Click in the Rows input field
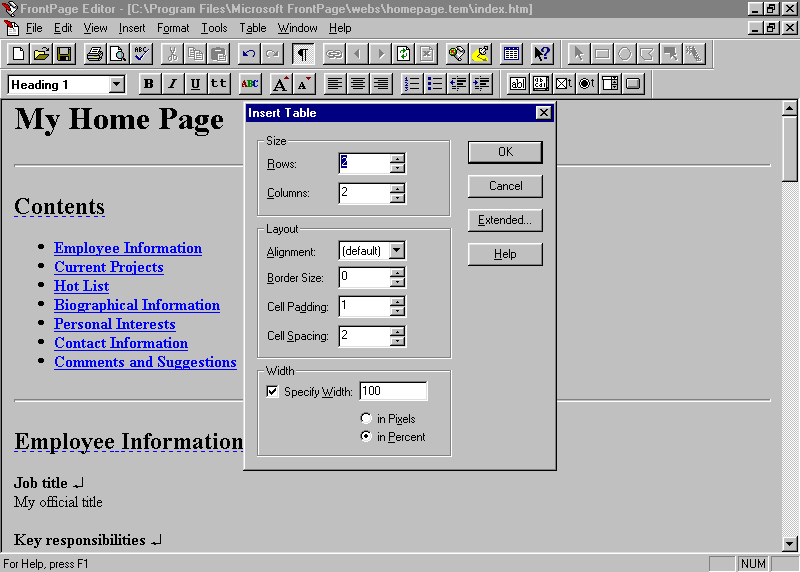Image resolution: width=800 pixels, height=572 pixels. (x=364, y=163)
